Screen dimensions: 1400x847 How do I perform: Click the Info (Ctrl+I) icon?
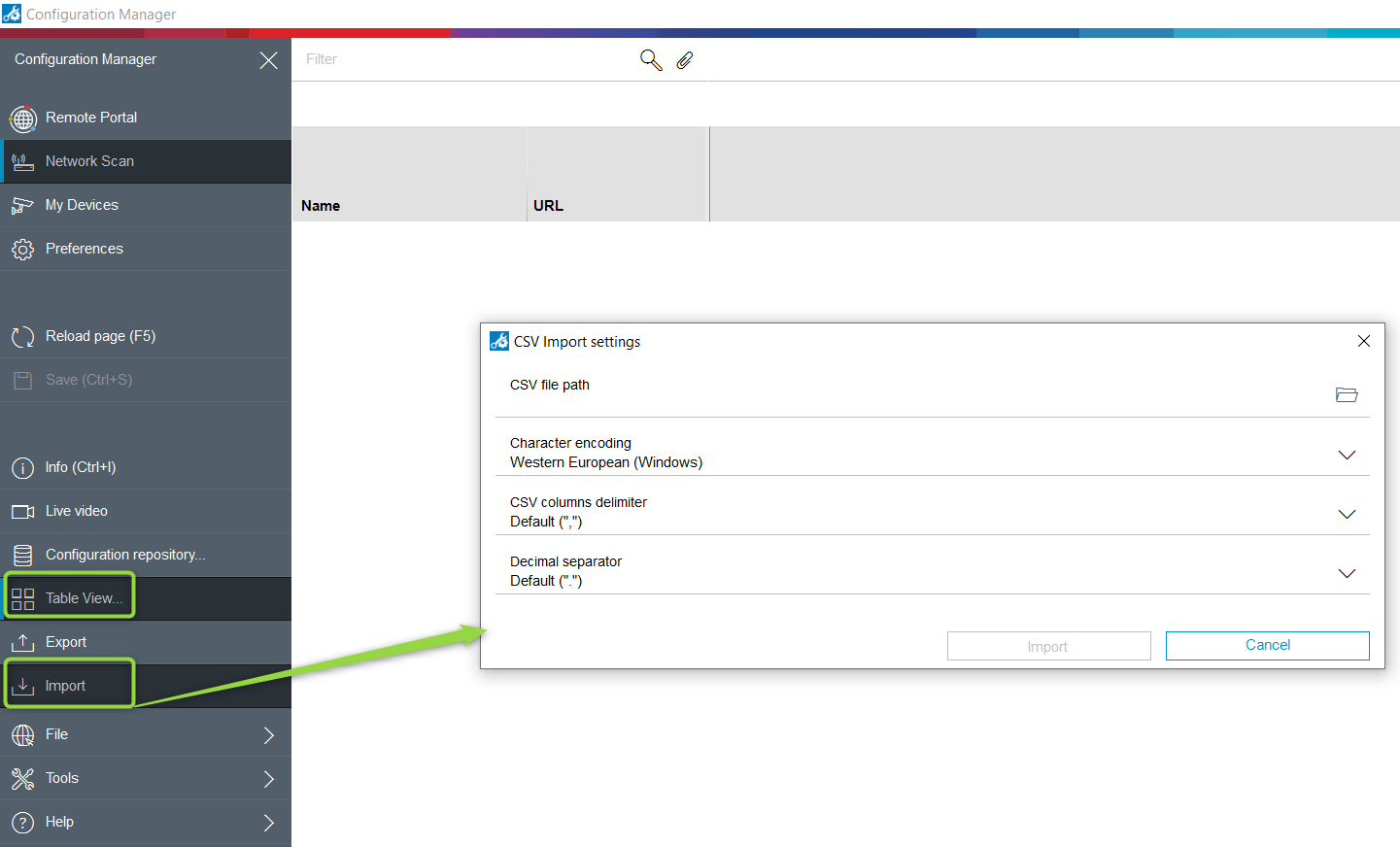pos(22,468)
